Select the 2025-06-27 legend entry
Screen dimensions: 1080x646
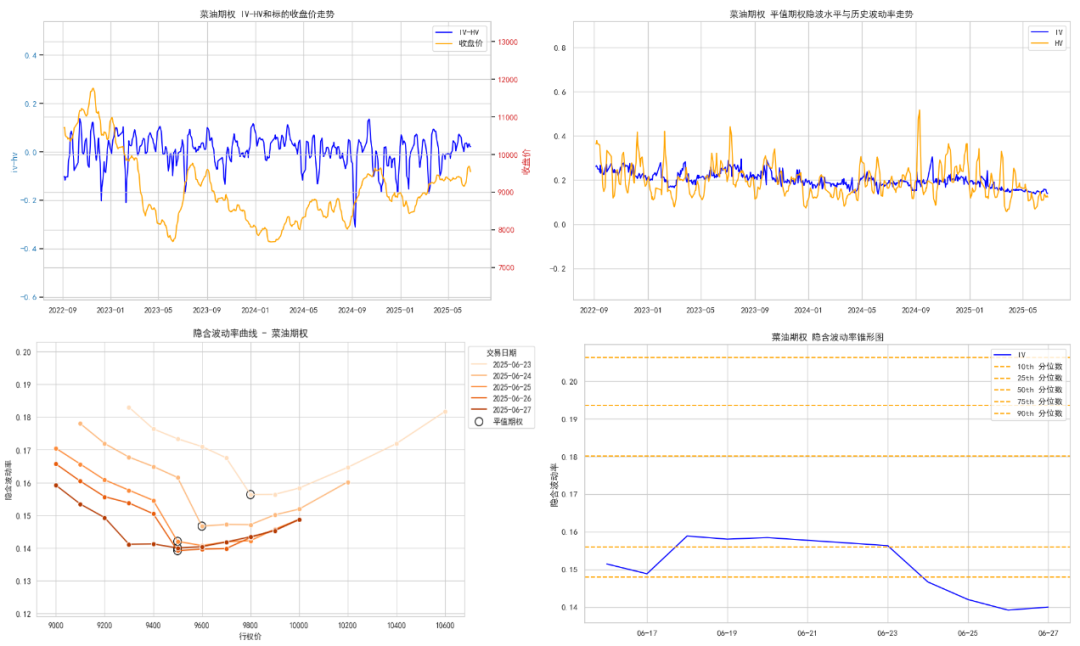click(x=501, y=410)
